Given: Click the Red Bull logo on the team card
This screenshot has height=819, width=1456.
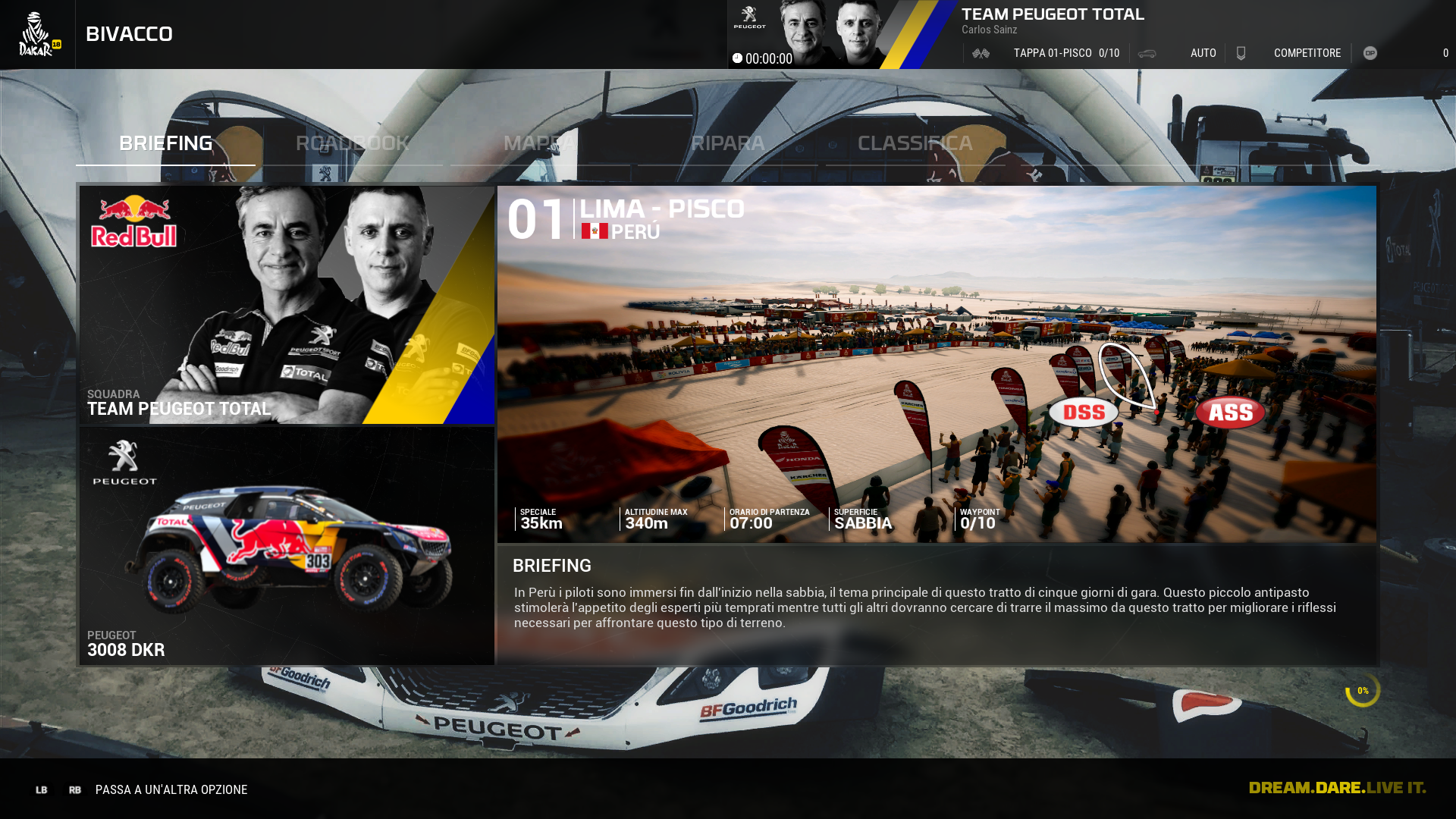Looking at the screenshot, I should coord(134,221).
